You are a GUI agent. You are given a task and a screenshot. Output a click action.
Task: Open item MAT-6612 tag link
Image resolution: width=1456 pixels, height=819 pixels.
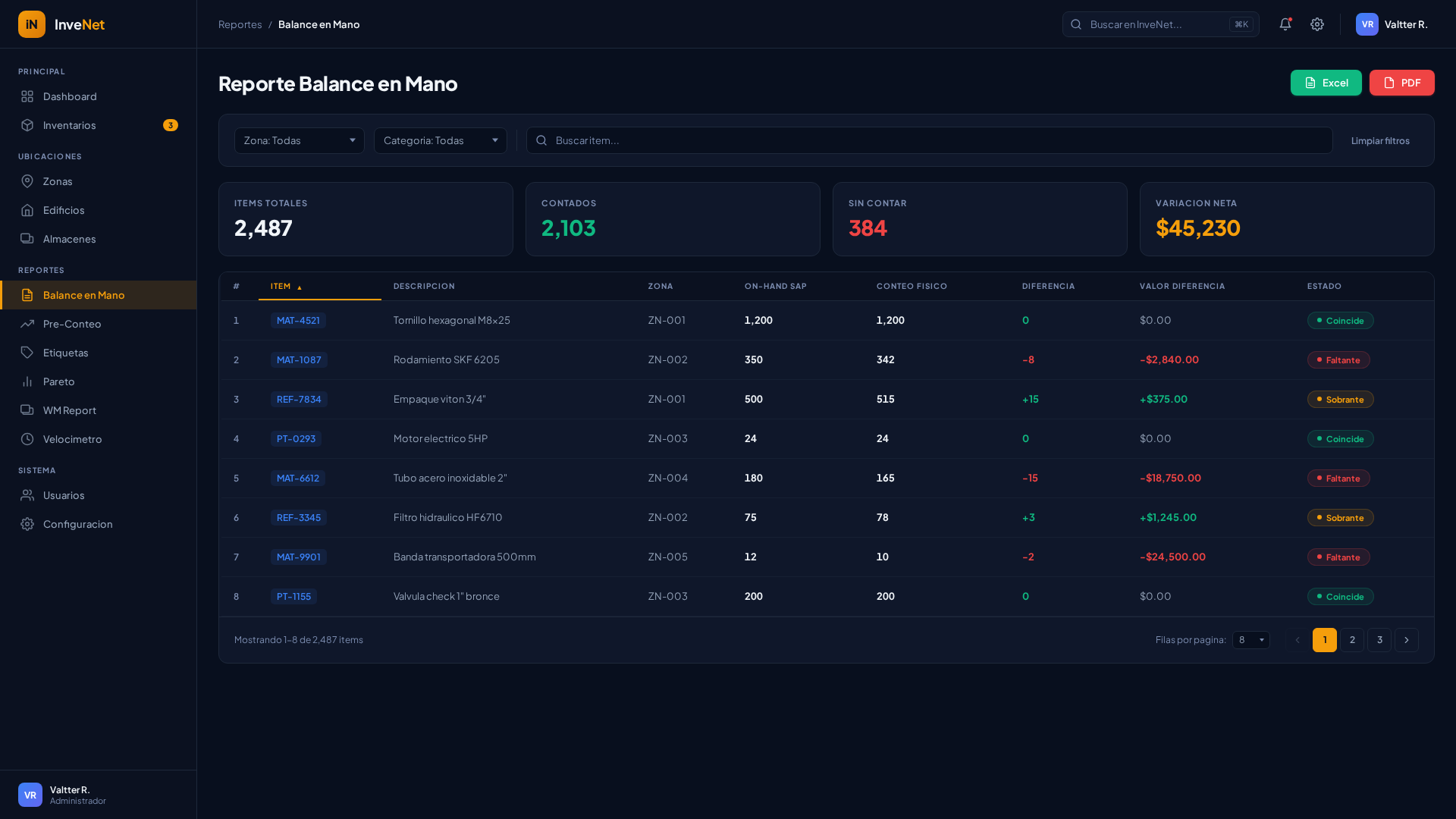click(297, 478)
